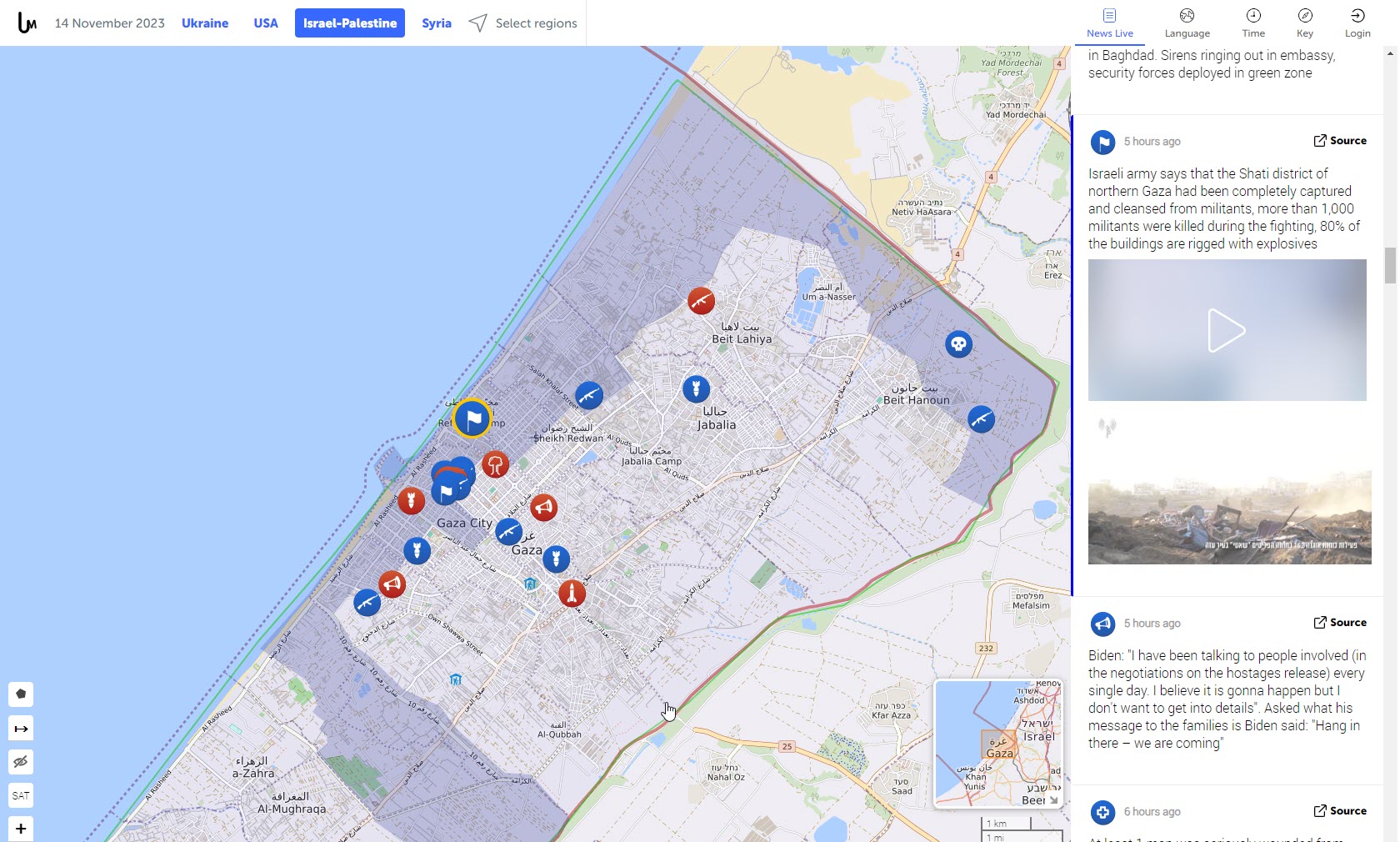Click the news feed scroll-up arrow
1400x842 pixels.
click(x=1390, y=53)
